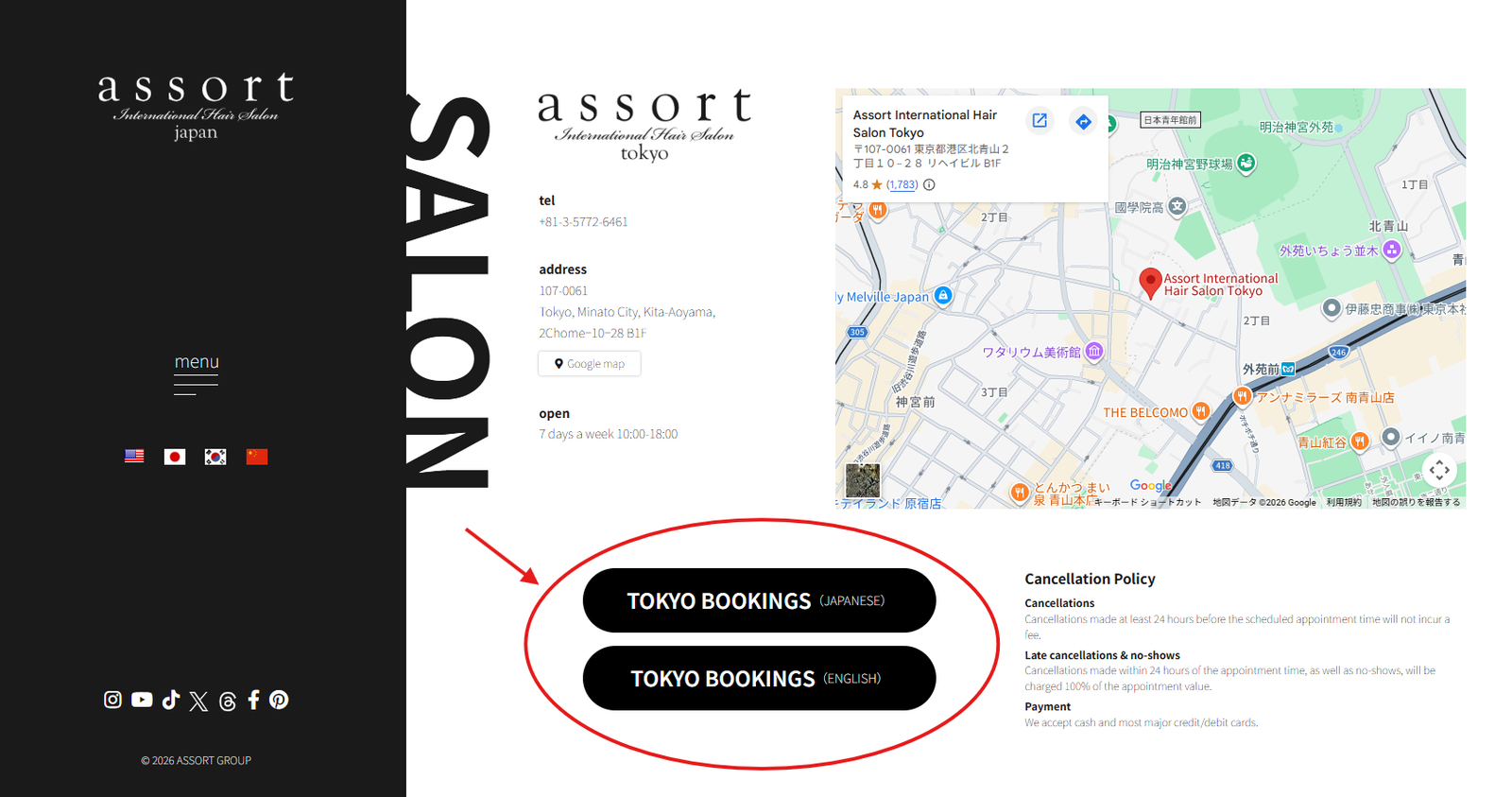The image size is (1512, 797).
Task: Click the 明治神宮外苑 map label
Action: click(x=1296, y=127)
